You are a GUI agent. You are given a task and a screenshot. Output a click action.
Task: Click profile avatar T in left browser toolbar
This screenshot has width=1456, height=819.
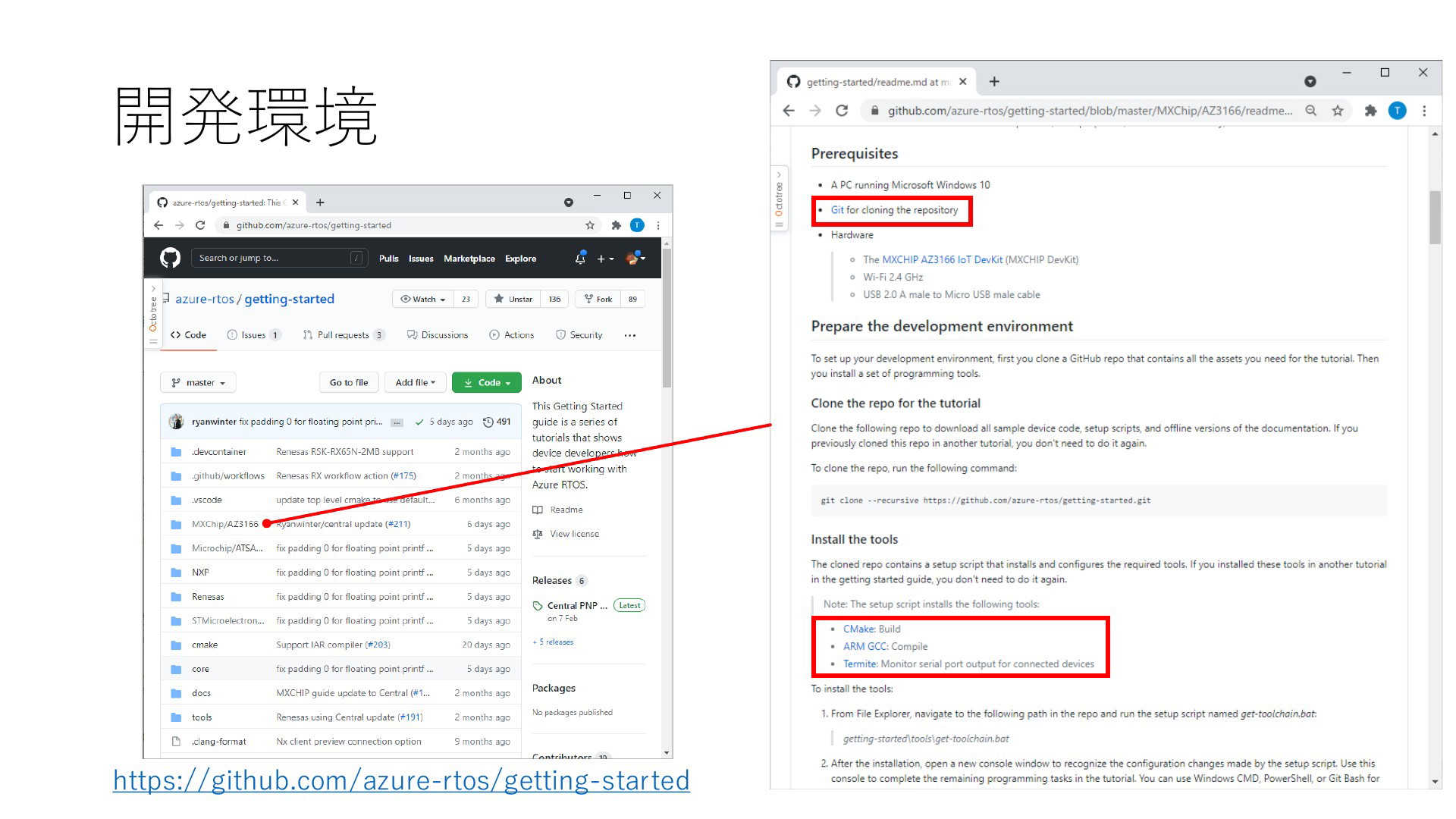(637, 225)
